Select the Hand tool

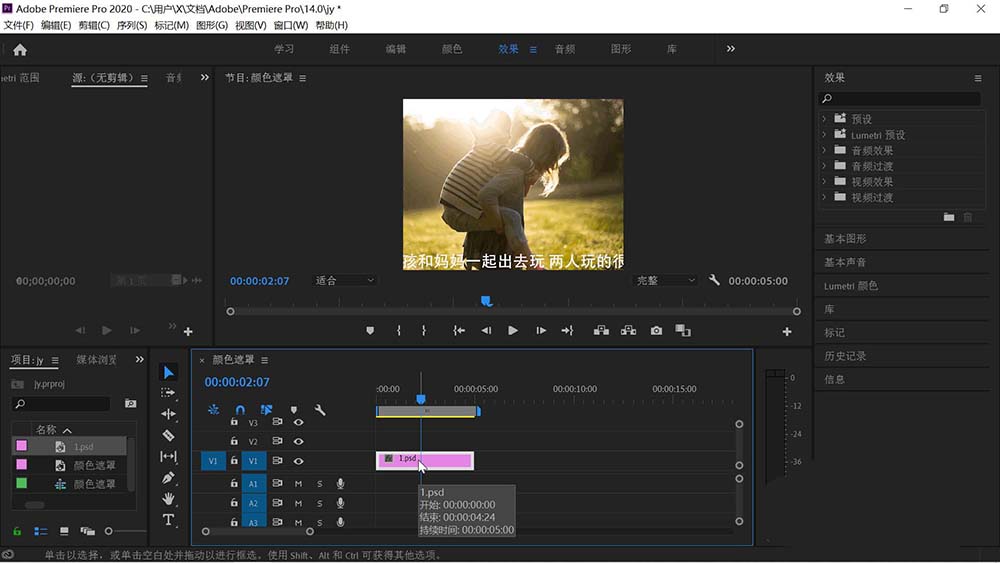168,499
